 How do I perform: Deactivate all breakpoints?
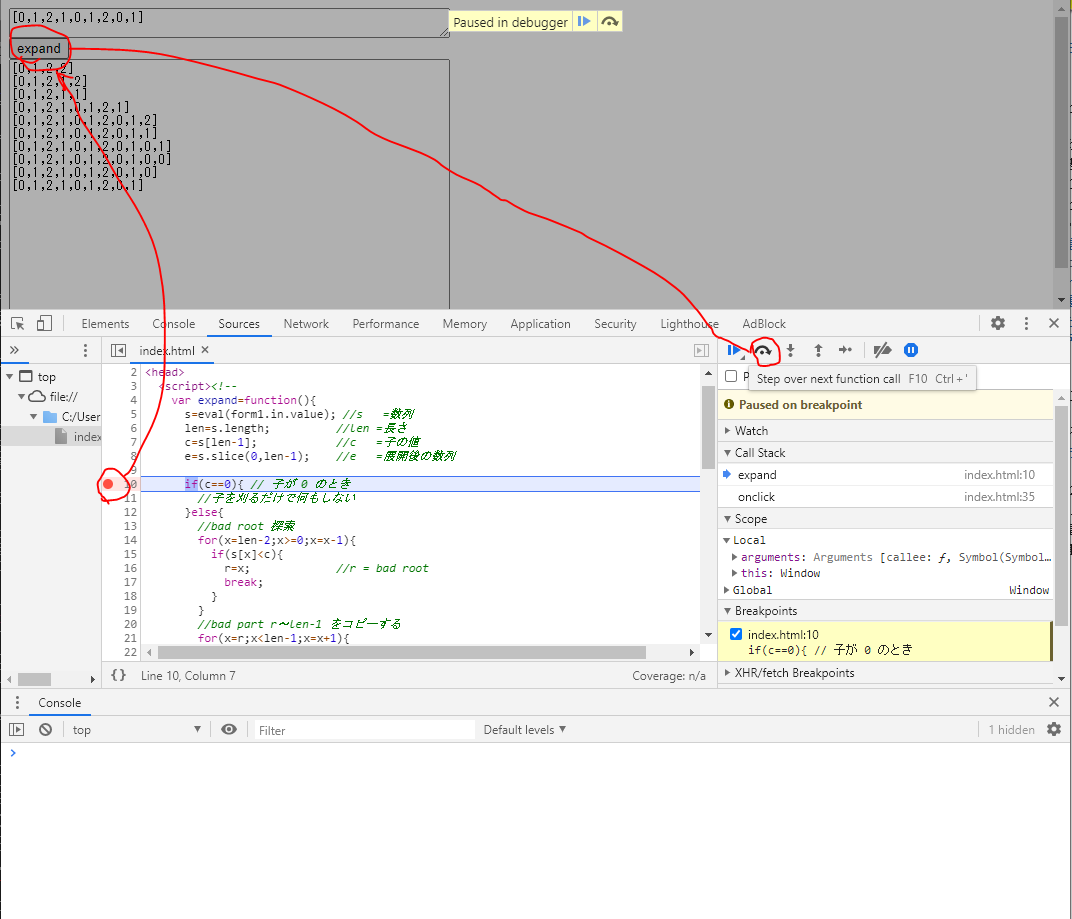[x=882, y=350]
